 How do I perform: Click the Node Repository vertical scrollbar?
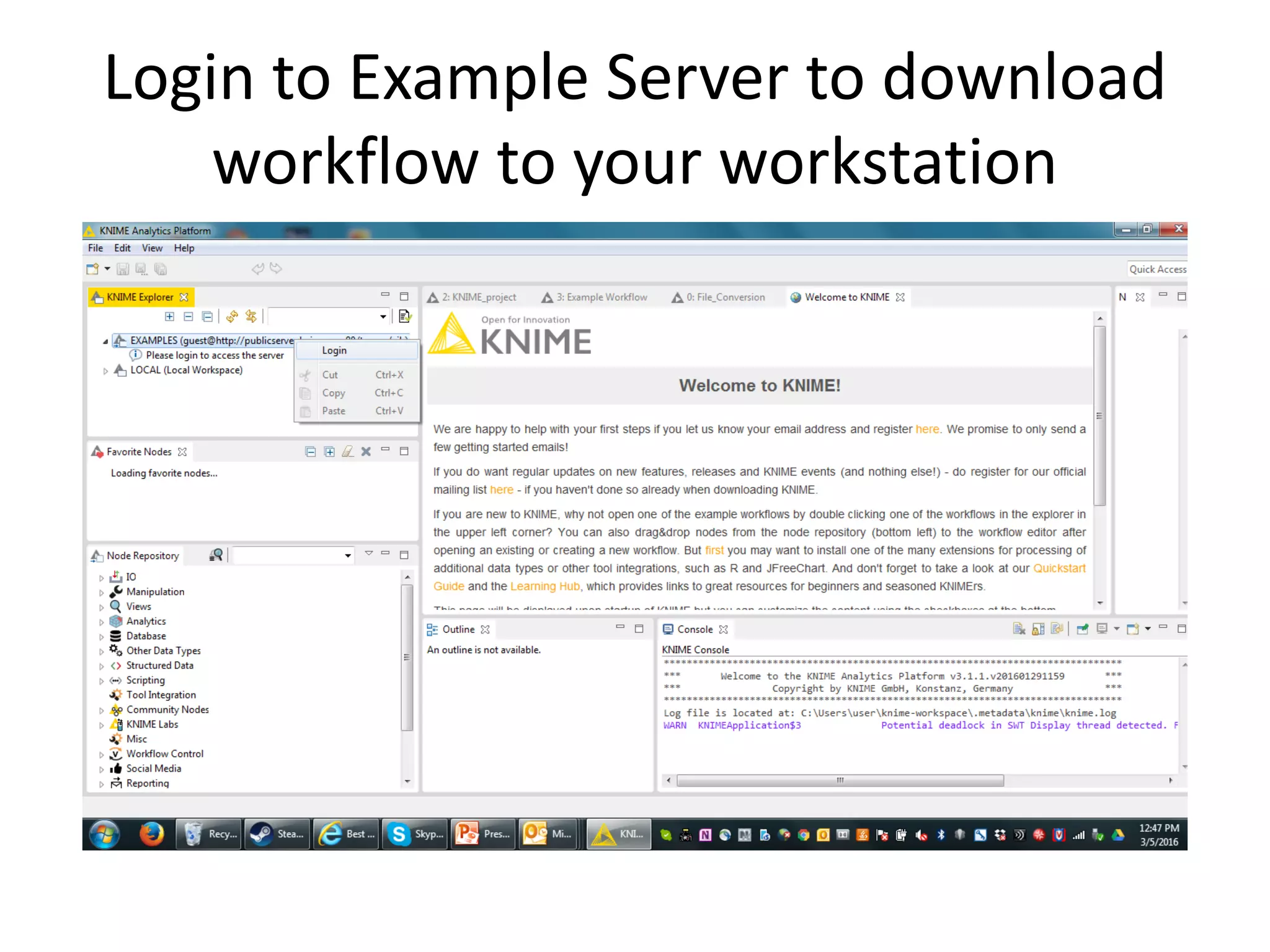pyautogui.click(x=407, y=657)
